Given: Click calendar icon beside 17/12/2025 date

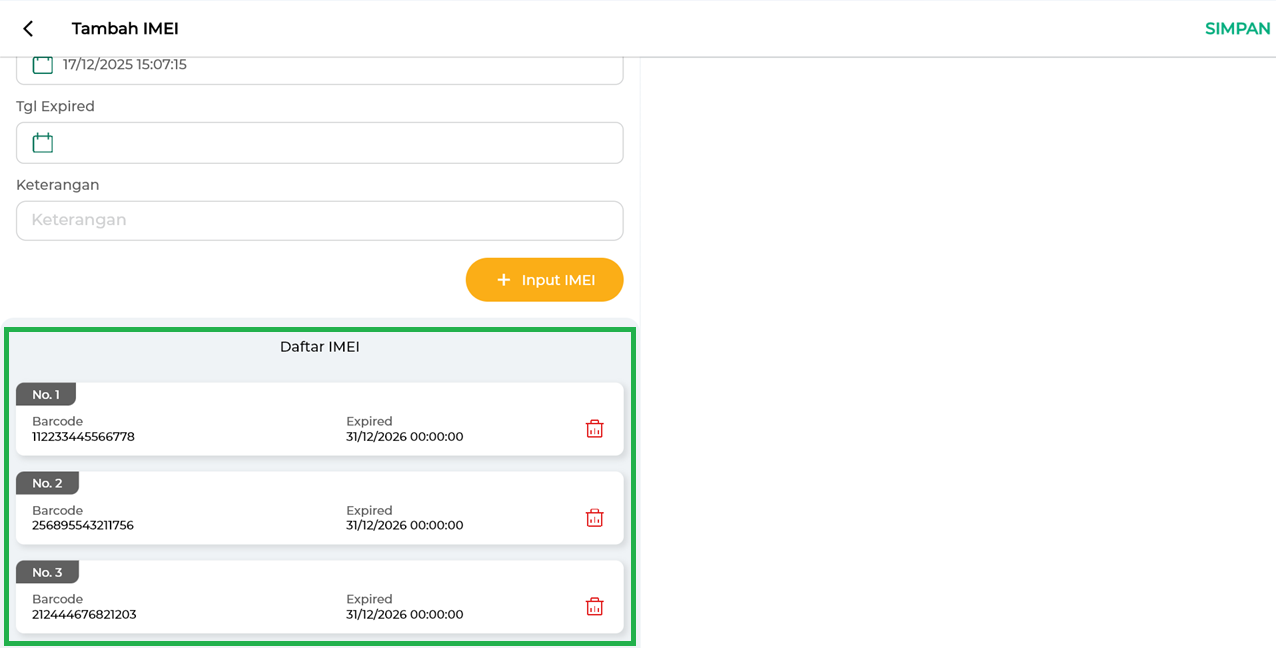Looking at the screenshot, I should coord(42,65).
